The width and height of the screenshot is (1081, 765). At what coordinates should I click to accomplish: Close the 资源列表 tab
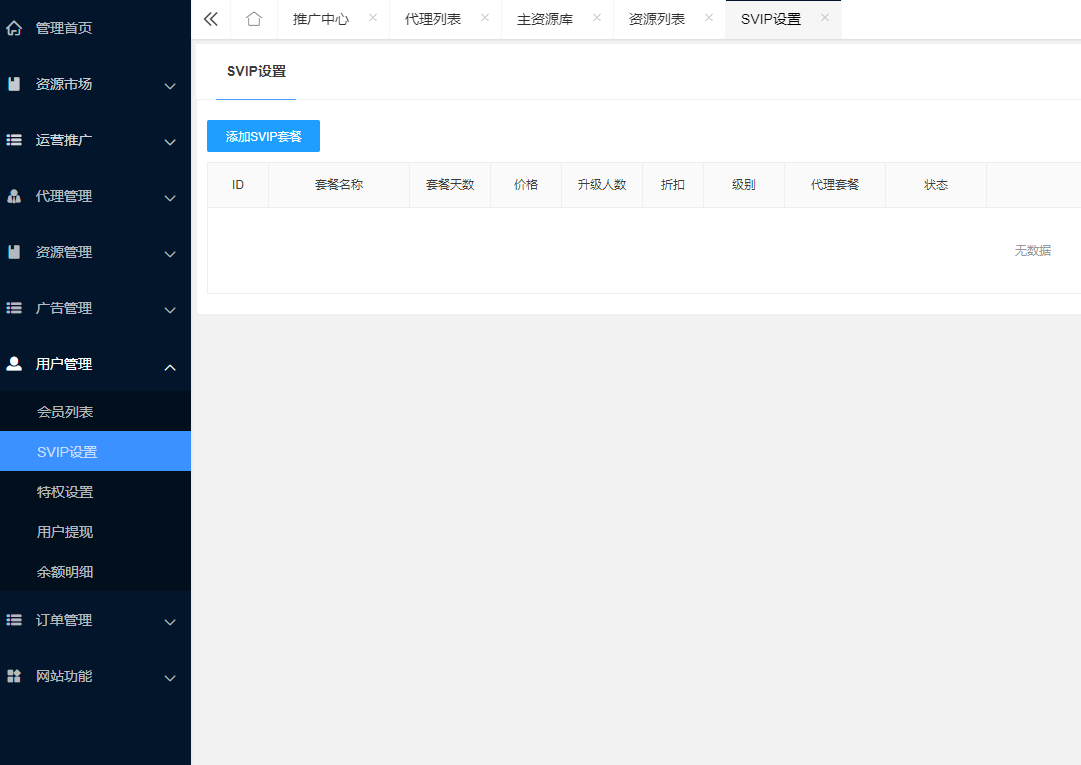[x=709, y=18]
